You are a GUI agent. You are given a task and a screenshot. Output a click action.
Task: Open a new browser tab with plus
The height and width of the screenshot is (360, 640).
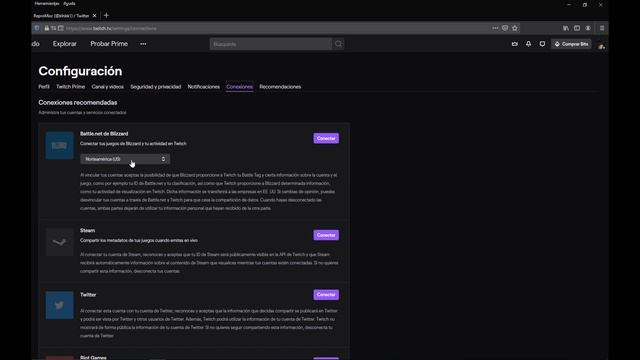click(107, 16)
